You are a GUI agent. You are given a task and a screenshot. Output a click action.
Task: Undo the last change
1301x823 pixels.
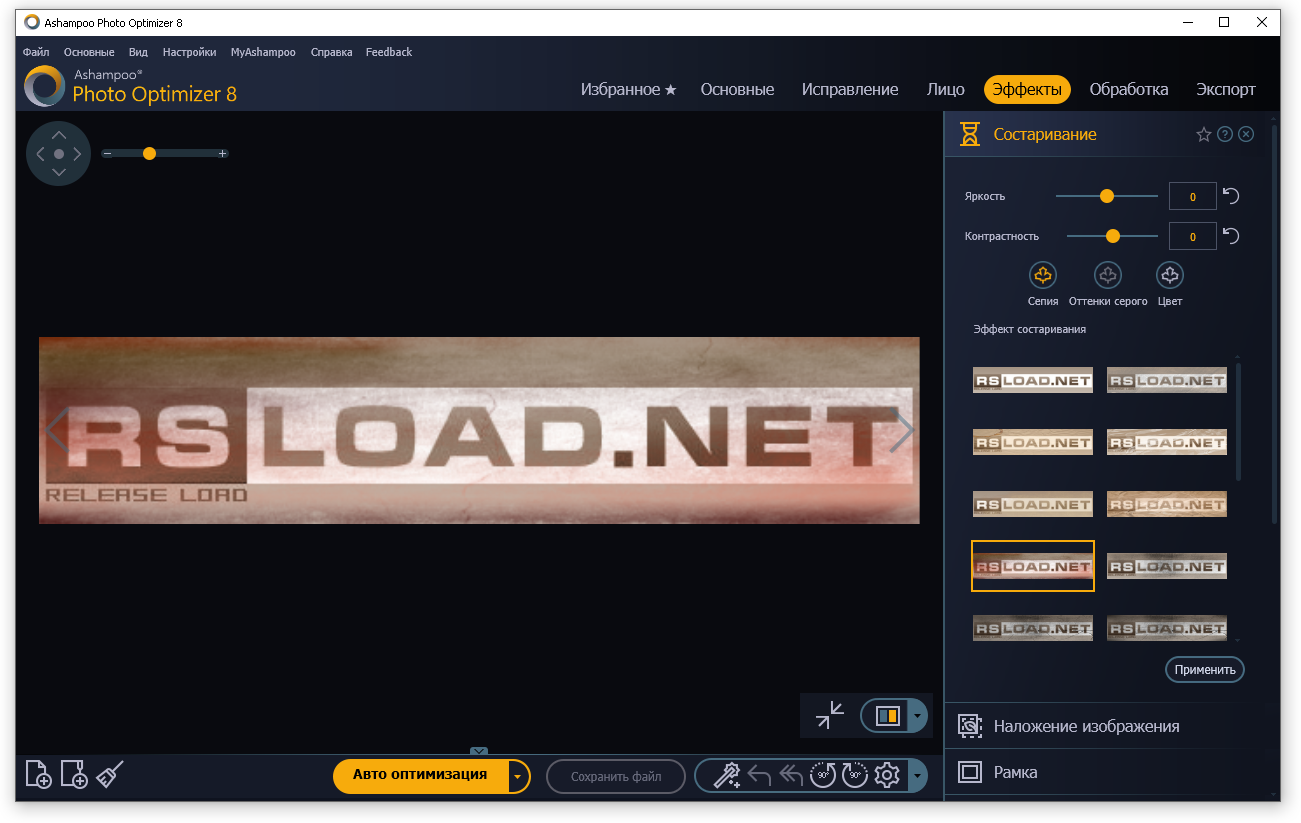click(760, 776)
